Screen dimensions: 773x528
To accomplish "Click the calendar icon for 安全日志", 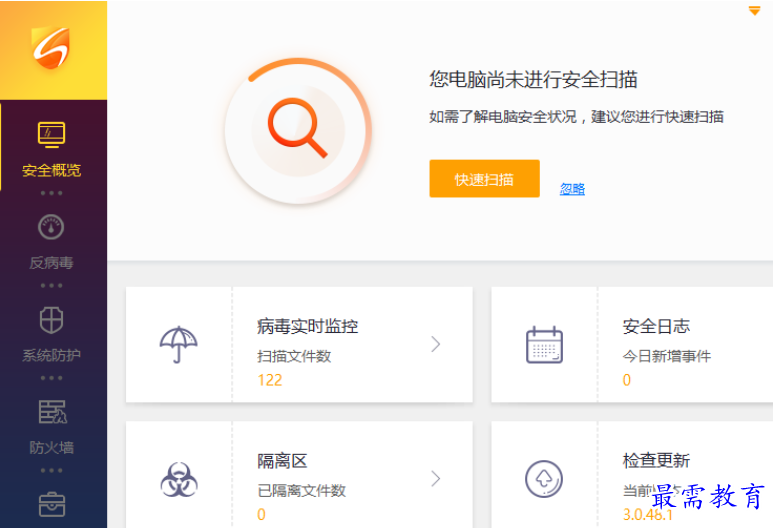I will [544, 345].
